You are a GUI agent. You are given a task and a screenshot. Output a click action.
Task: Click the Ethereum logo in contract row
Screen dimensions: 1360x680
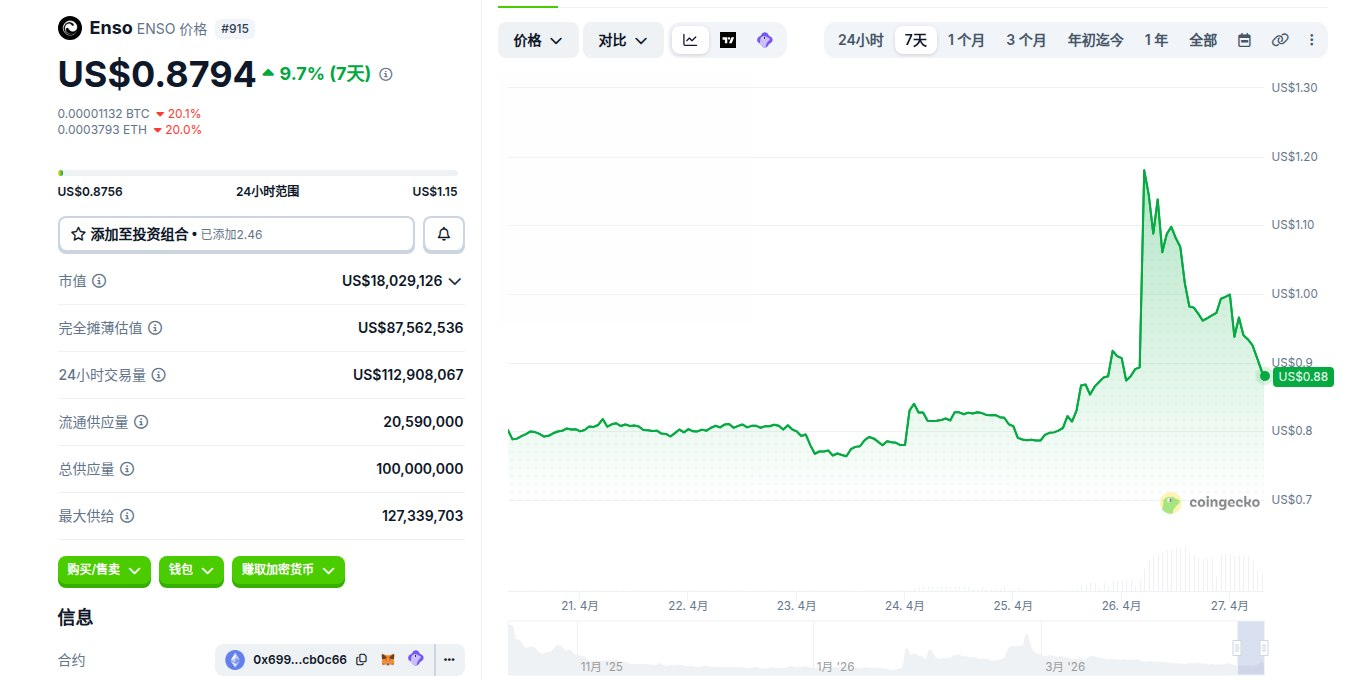(235, 659)
